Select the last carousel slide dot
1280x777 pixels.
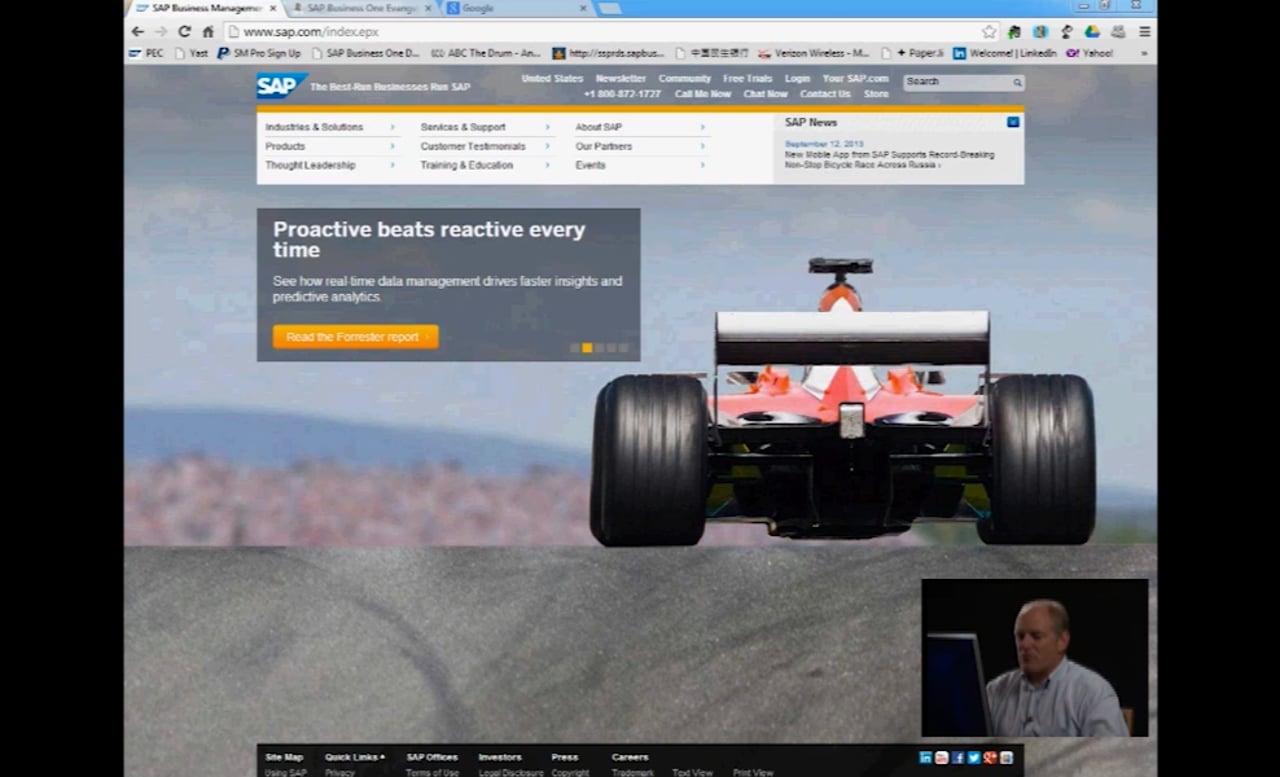(623, 348)
